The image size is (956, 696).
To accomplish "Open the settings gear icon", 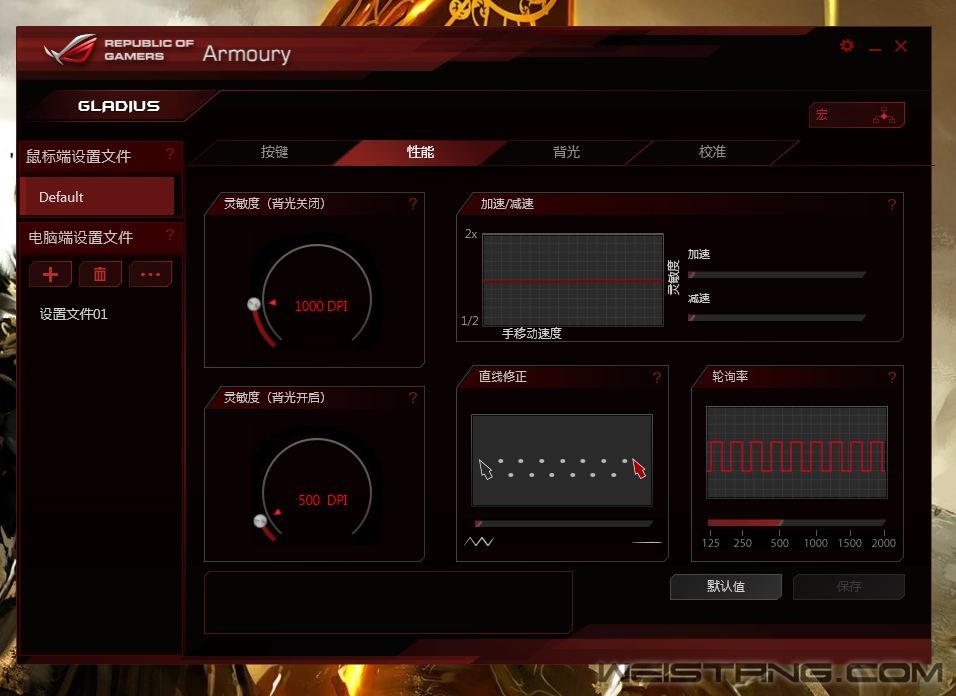I will click(847, 46).
